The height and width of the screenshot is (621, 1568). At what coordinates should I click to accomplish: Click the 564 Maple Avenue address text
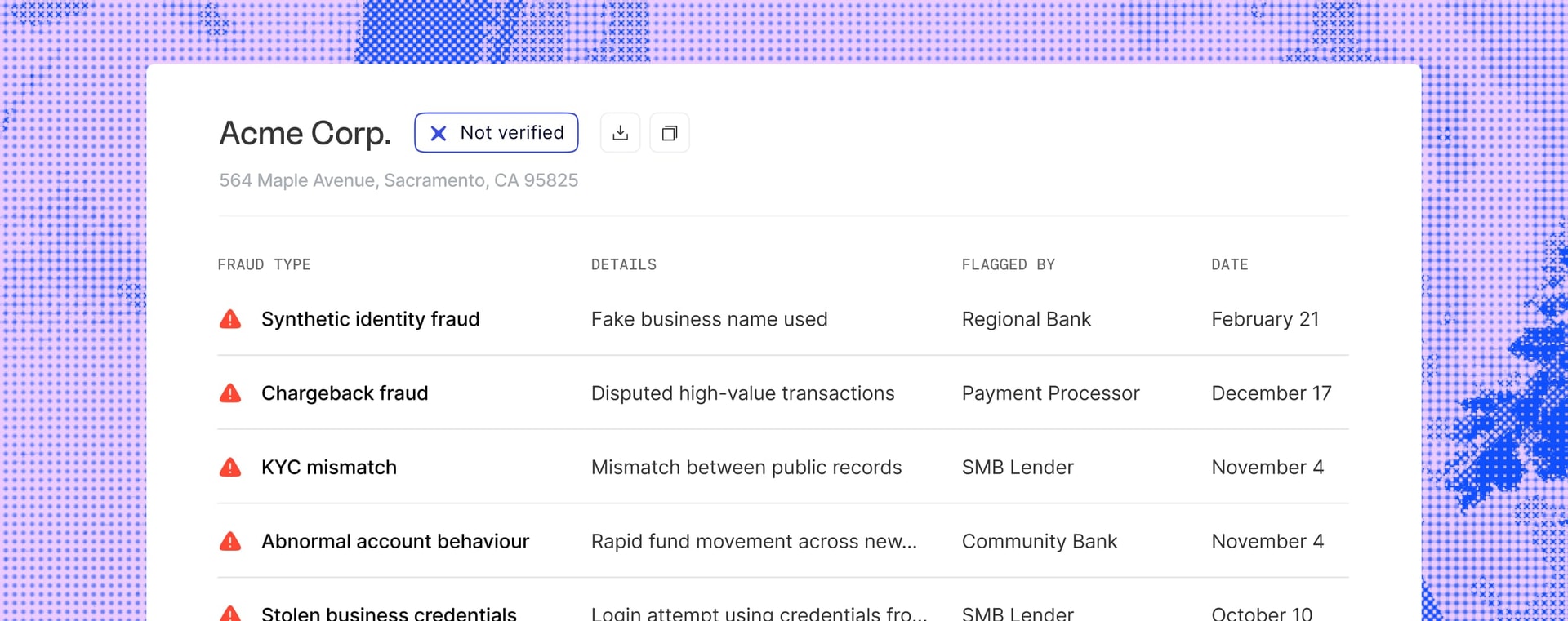[398, 180]
